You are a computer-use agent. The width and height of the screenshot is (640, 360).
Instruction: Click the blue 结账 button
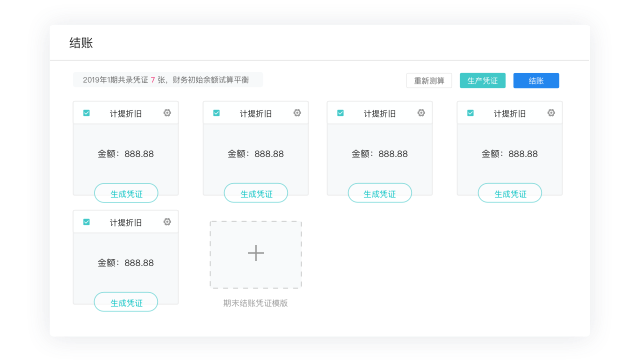click(536, 80)
